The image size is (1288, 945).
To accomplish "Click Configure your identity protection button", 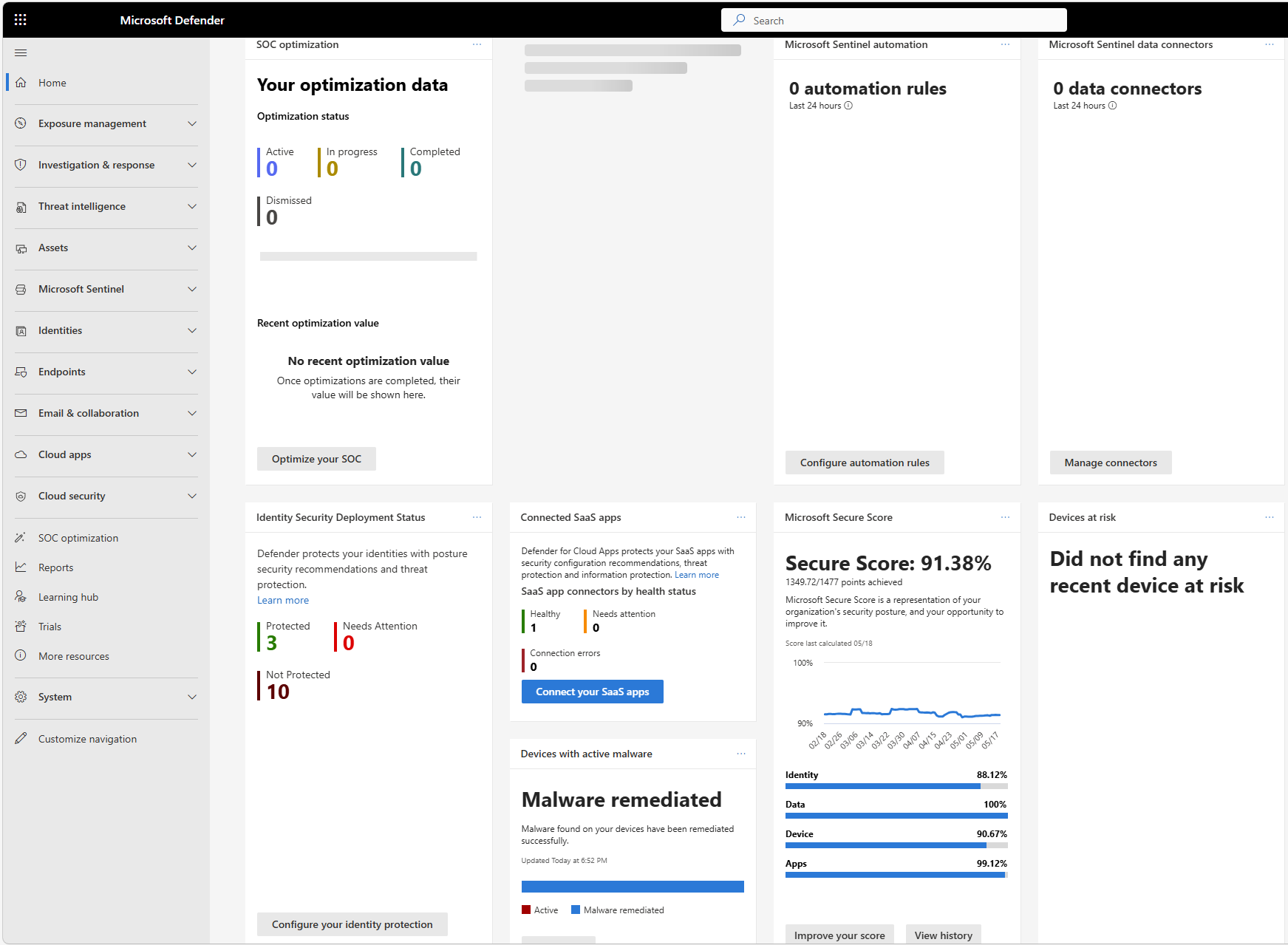I will tap(352, 924).
